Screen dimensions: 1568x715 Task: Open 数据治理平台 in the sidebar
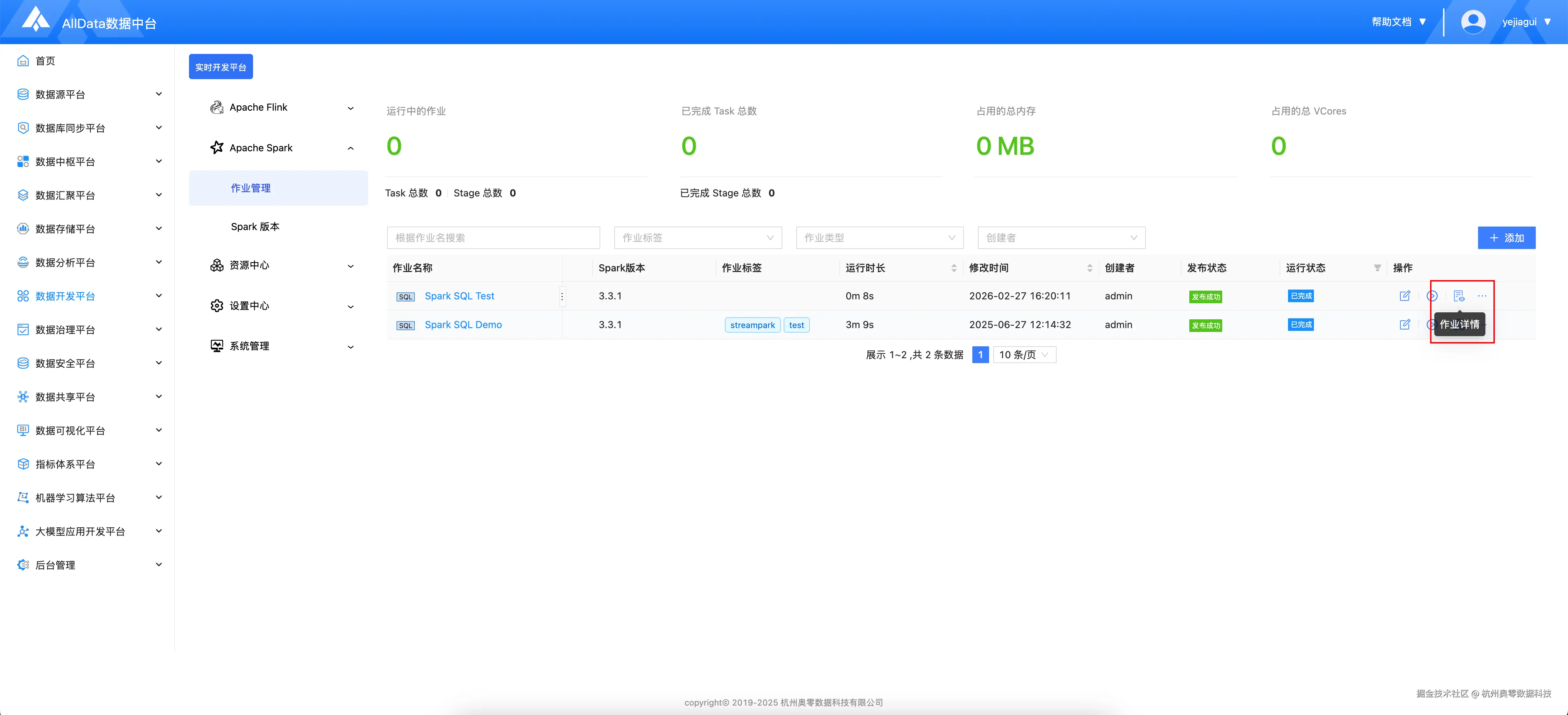click(65, 330)
